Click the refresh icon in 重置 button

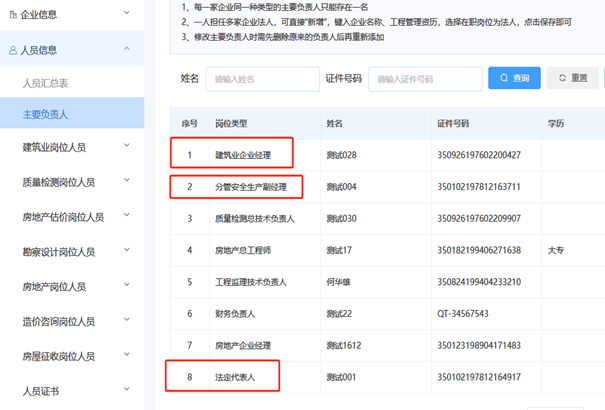tap(563, 78)
